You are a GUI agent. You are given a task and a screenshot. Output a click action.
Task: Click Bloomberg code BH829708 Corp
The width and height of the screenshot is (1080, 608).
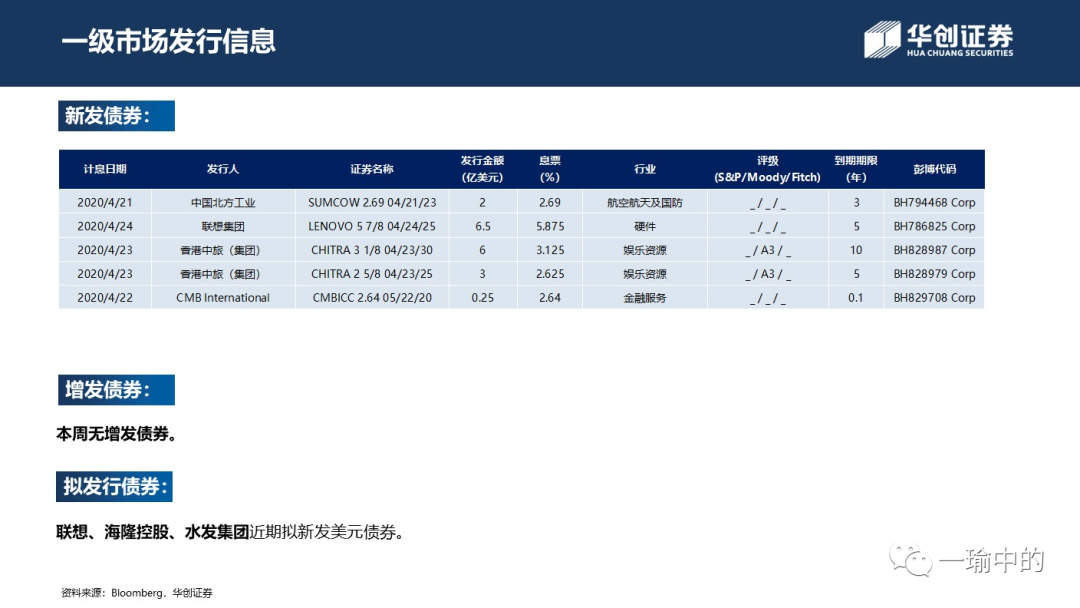tap(935, 297)
